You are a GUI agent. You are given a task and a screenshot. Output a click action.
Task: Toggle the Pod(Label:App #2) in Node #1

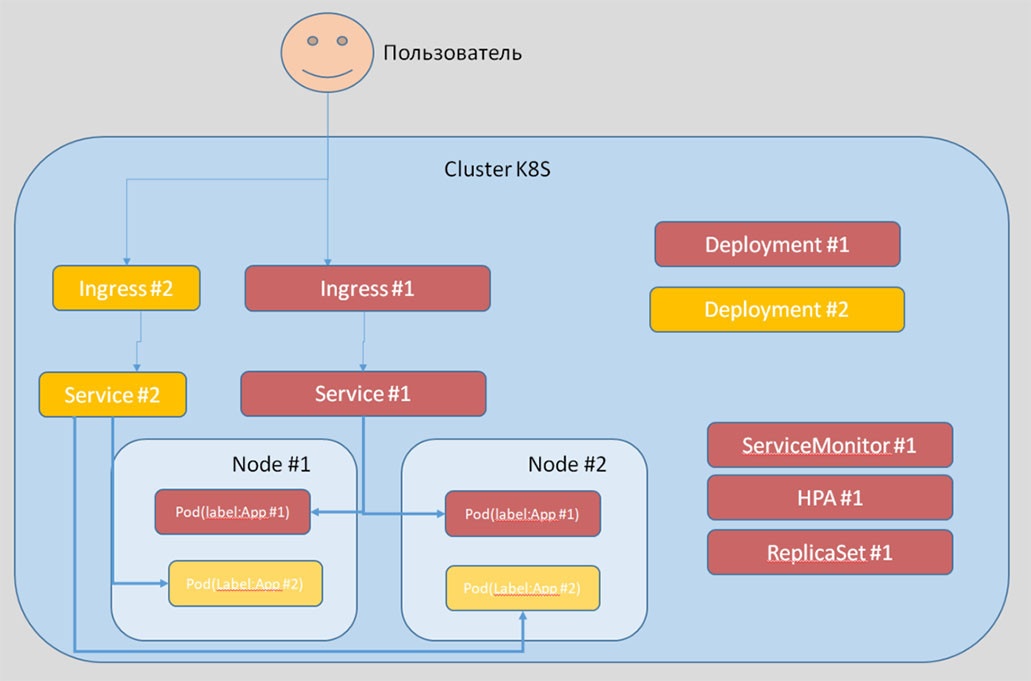pos(245,583)
